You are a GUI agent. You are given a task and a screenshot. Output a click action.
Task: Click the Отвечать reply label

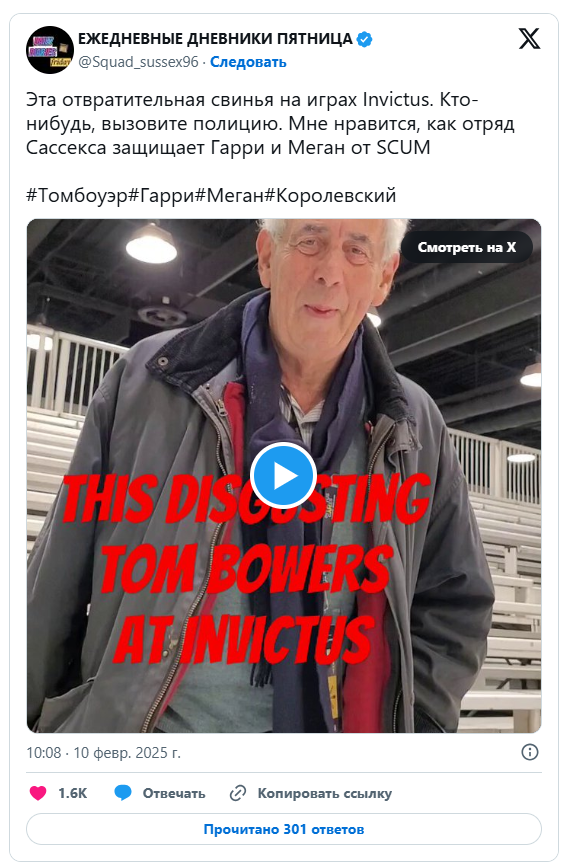pyautogui.click(x=174, y=793)
